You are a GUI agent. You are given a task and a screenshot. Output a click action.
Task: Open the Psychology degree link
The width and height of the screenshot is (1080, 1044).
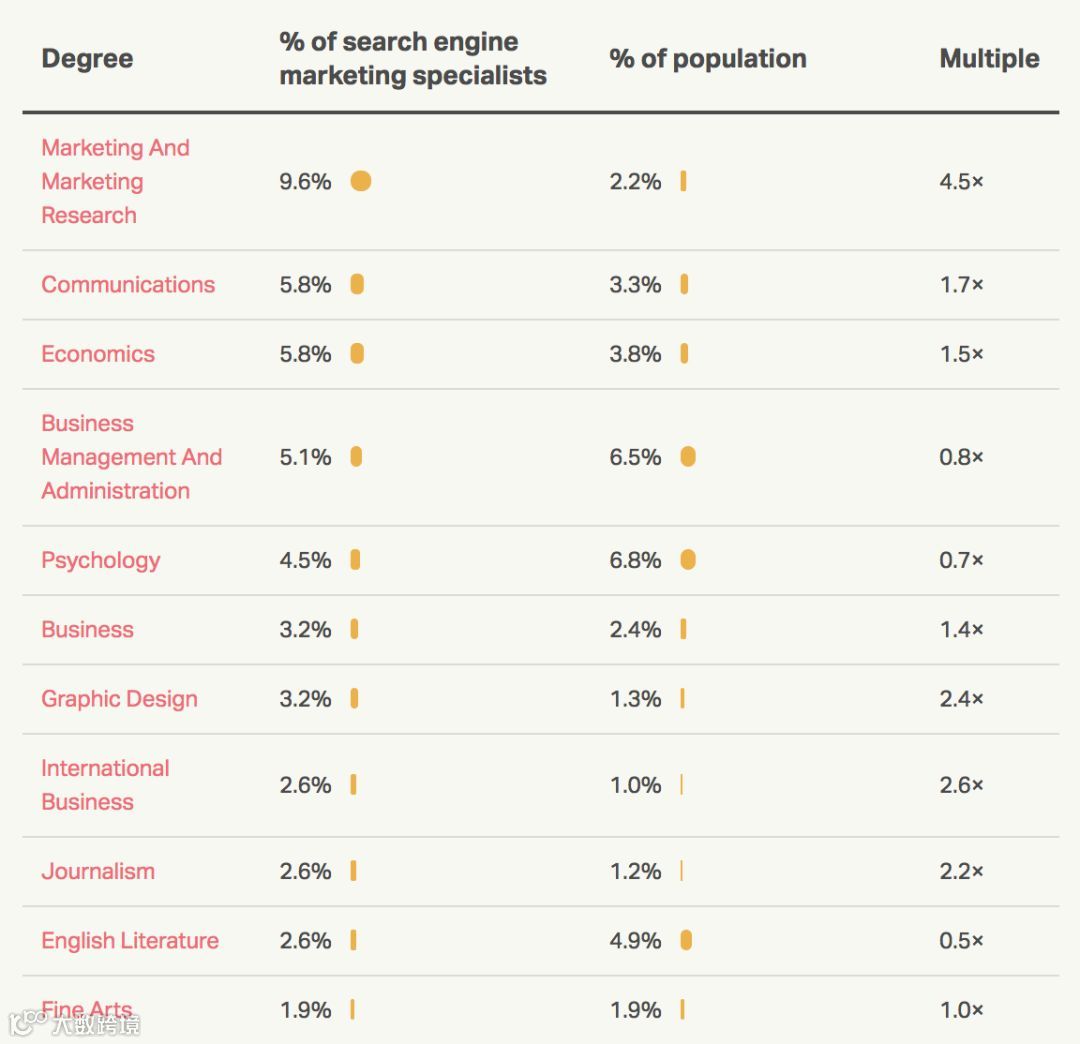(x=100, y=560)
